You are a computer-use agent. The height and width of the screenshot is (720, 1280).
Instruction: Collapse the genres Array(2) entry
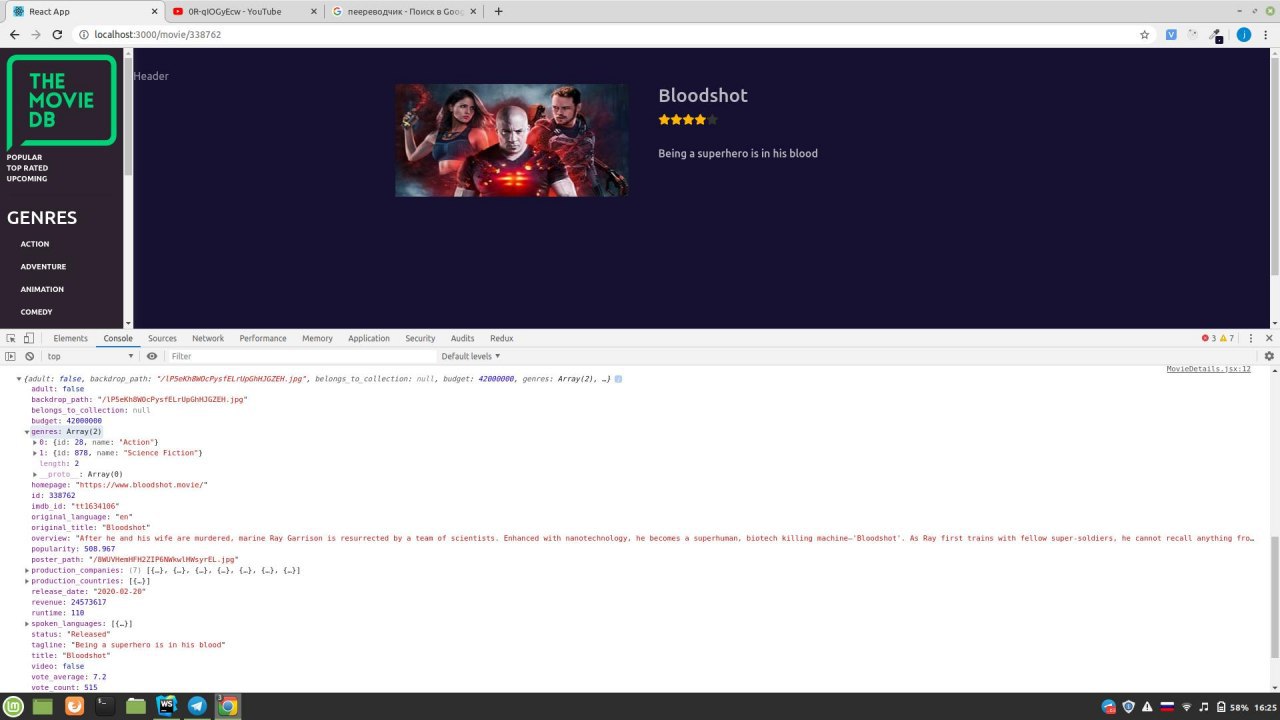pos(27,432)
